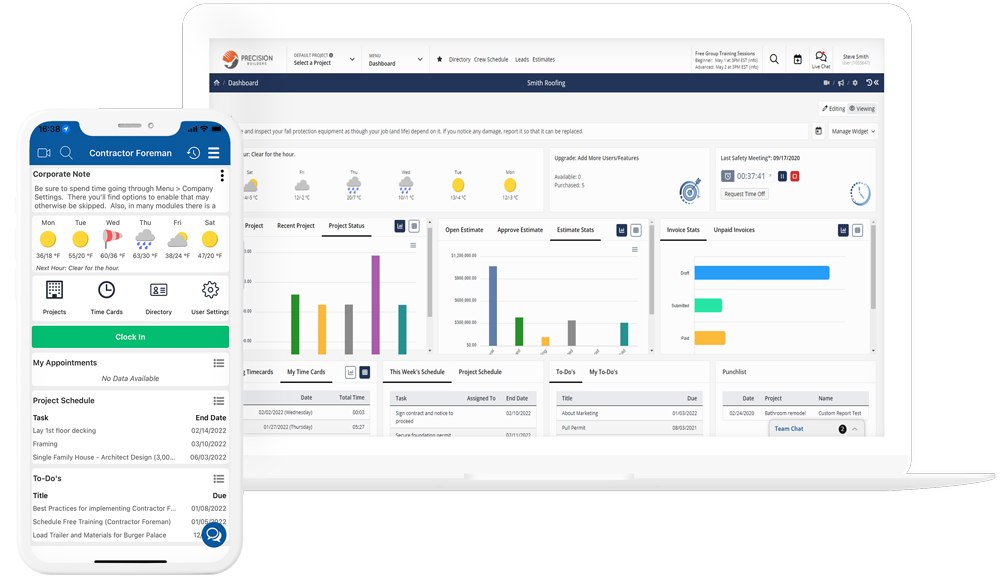Stop the timer with red button
The image size is (1000, 580).
[795, 176]
